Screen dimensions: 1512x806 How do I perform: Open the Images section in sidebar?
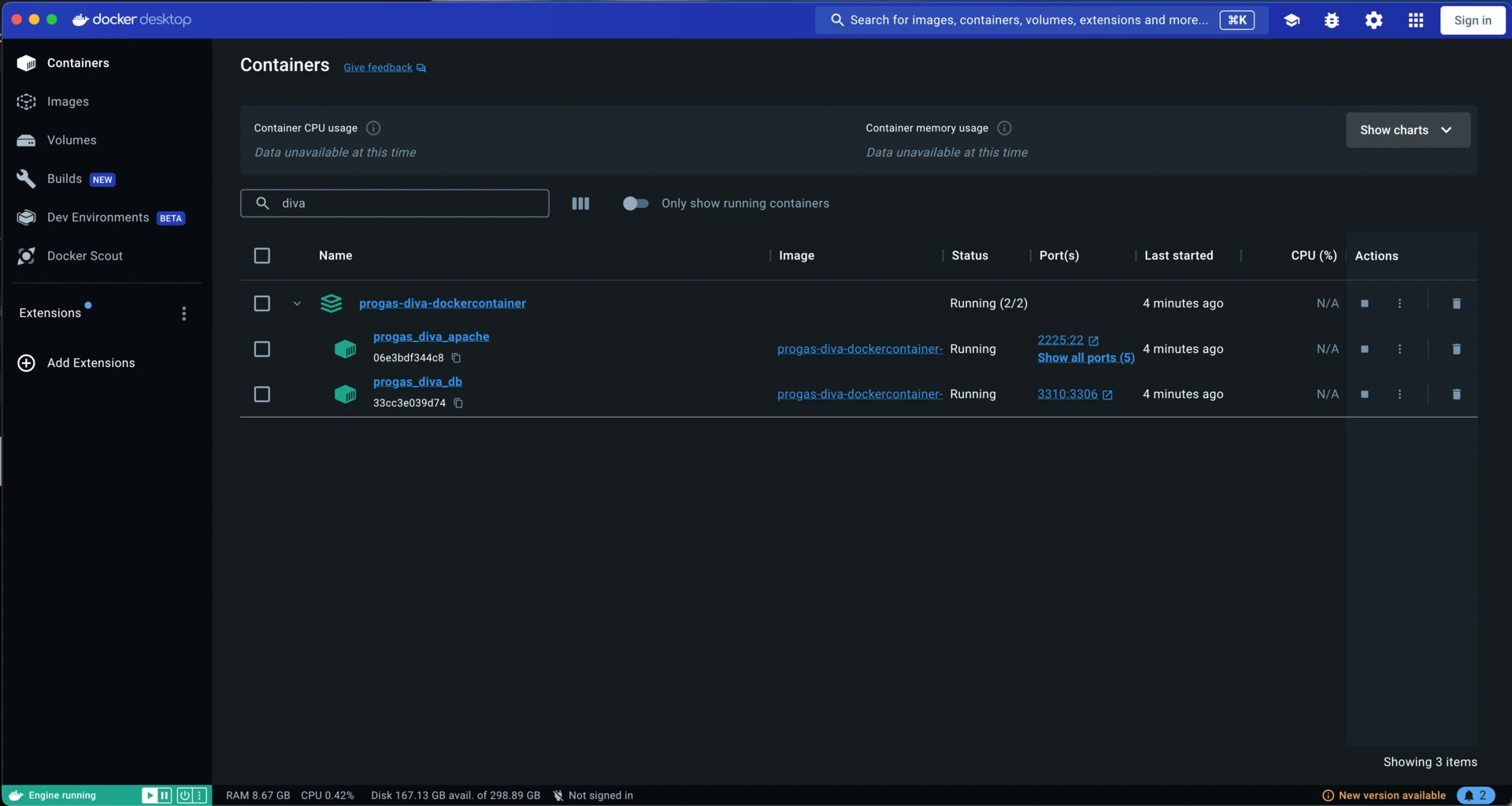pyautogui.click(x=69, y=101)
